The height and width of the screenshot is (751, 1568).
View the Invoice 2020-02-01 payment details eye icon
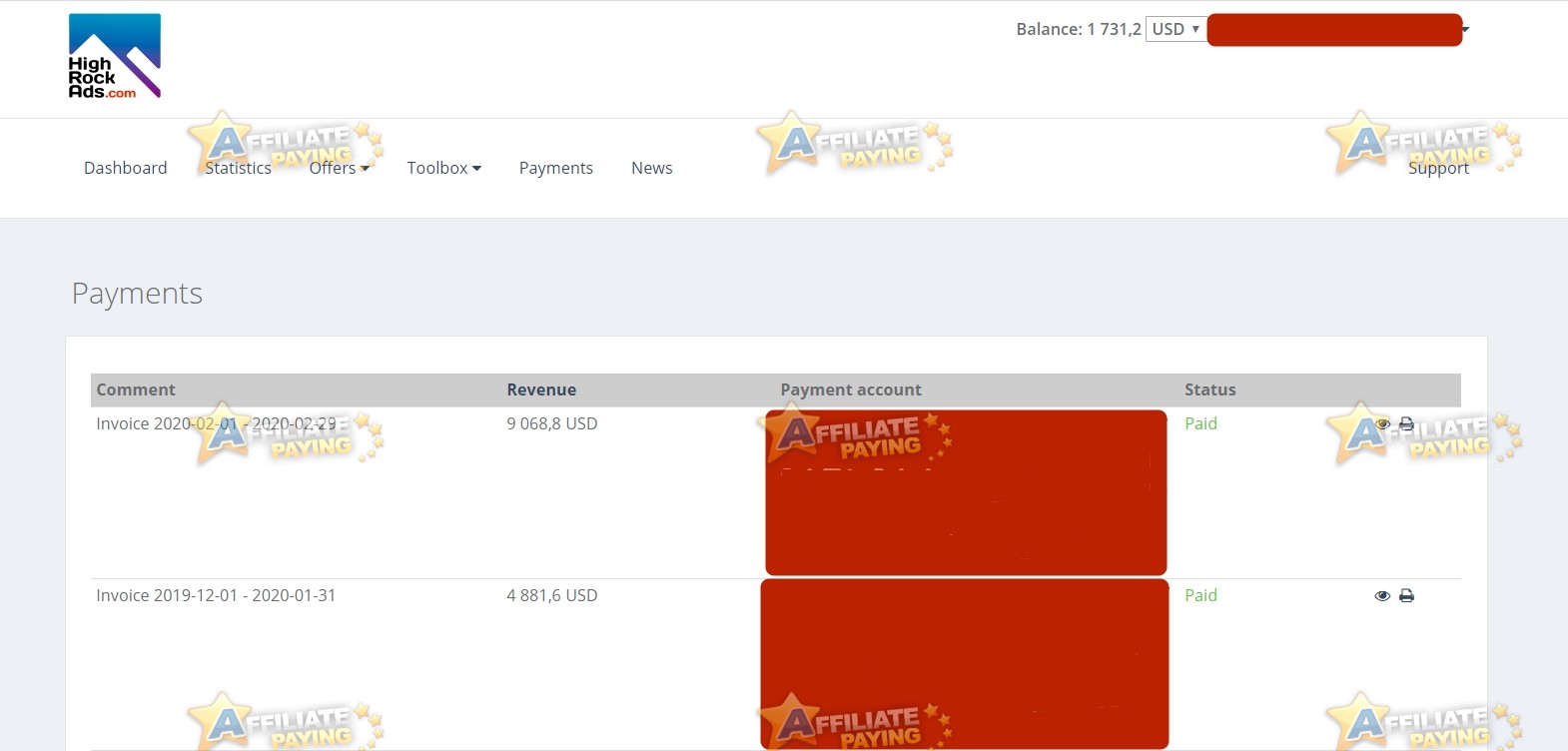click(1382, 423)
